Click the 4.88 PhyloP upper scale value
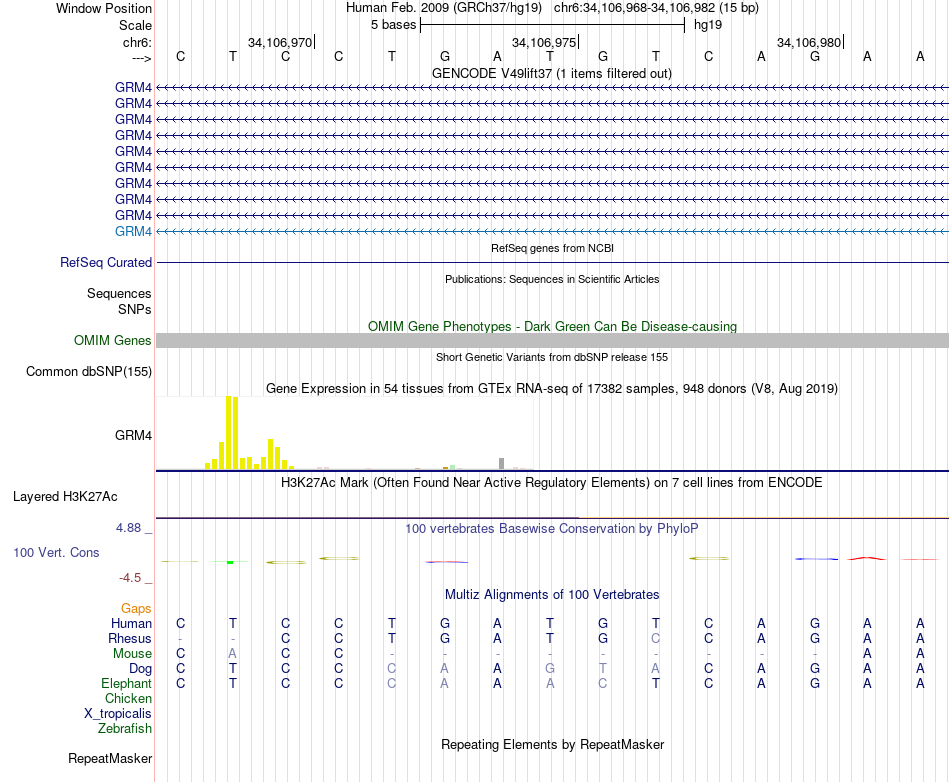This screenshot has width=950, height=782. (128, 528)
